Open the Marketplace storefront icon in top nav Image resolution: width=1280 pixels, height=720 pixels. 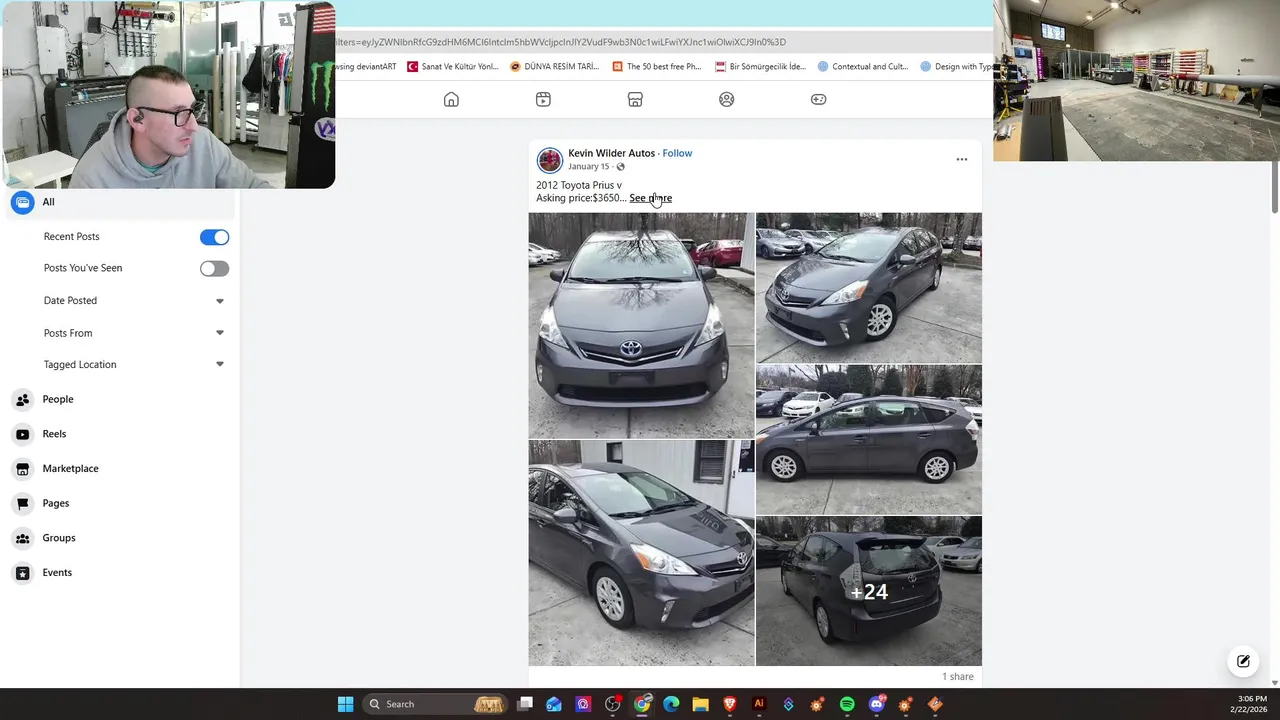635,99
